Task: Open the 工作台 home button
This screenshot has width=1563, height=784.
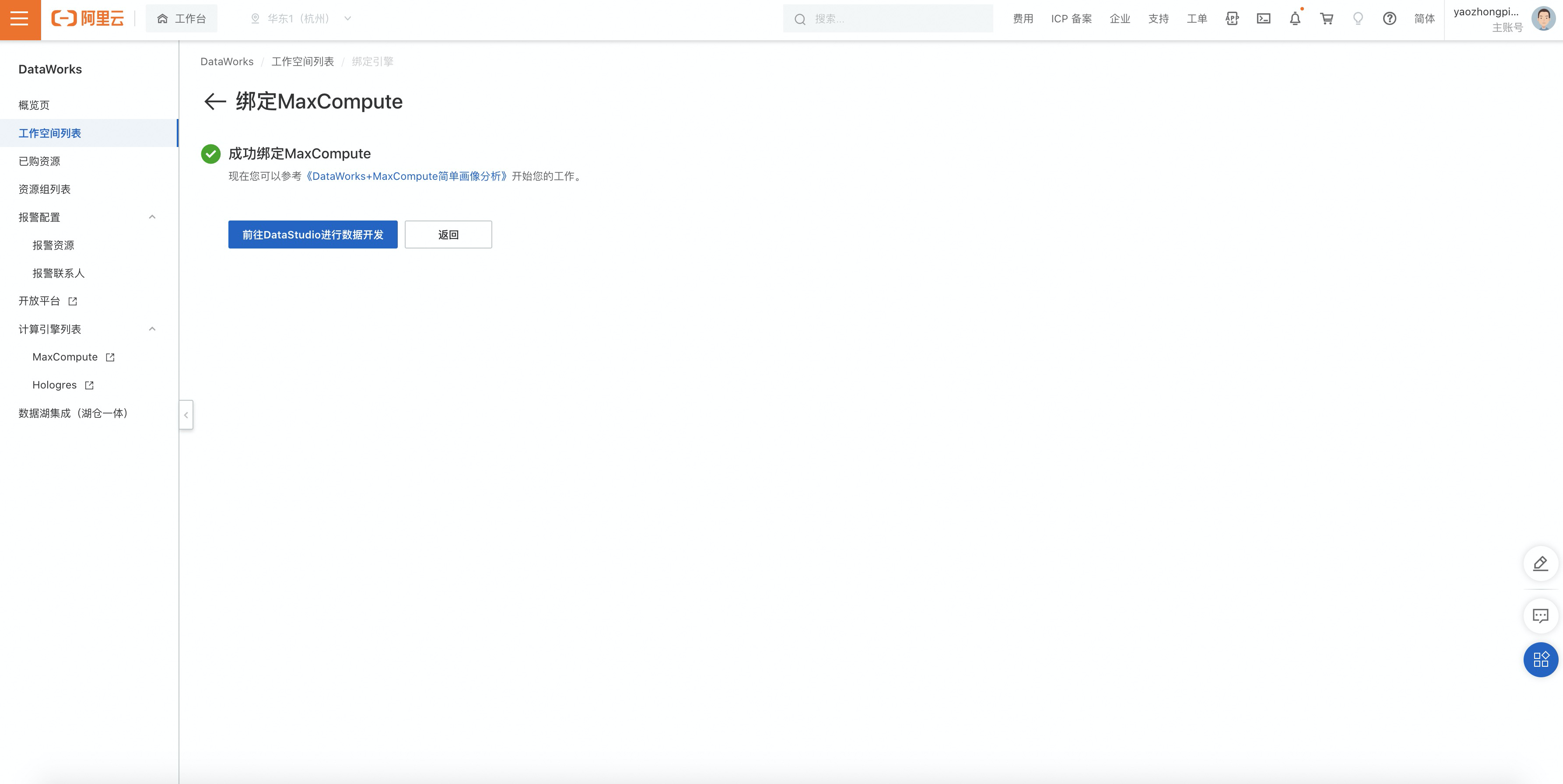Action: point(182,19)
